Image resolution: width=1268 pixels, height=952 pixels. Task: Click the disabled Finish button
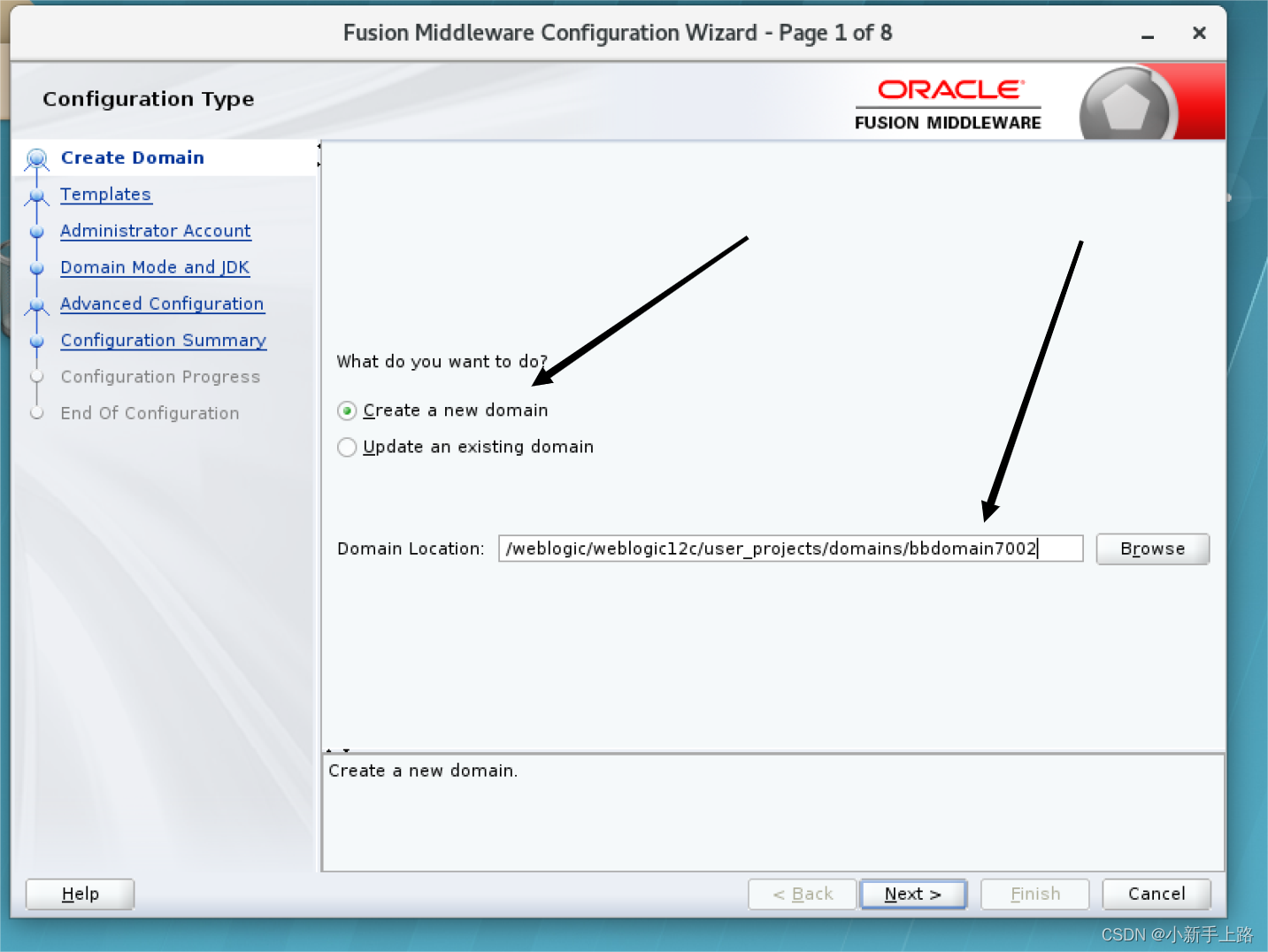[x=1034, y=894]
